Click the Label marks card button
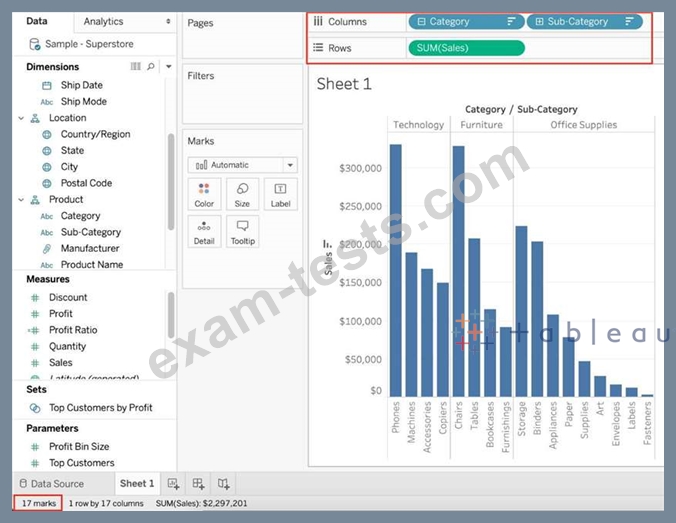This screenshot has height=523, width=676. [x=280, y=194]
